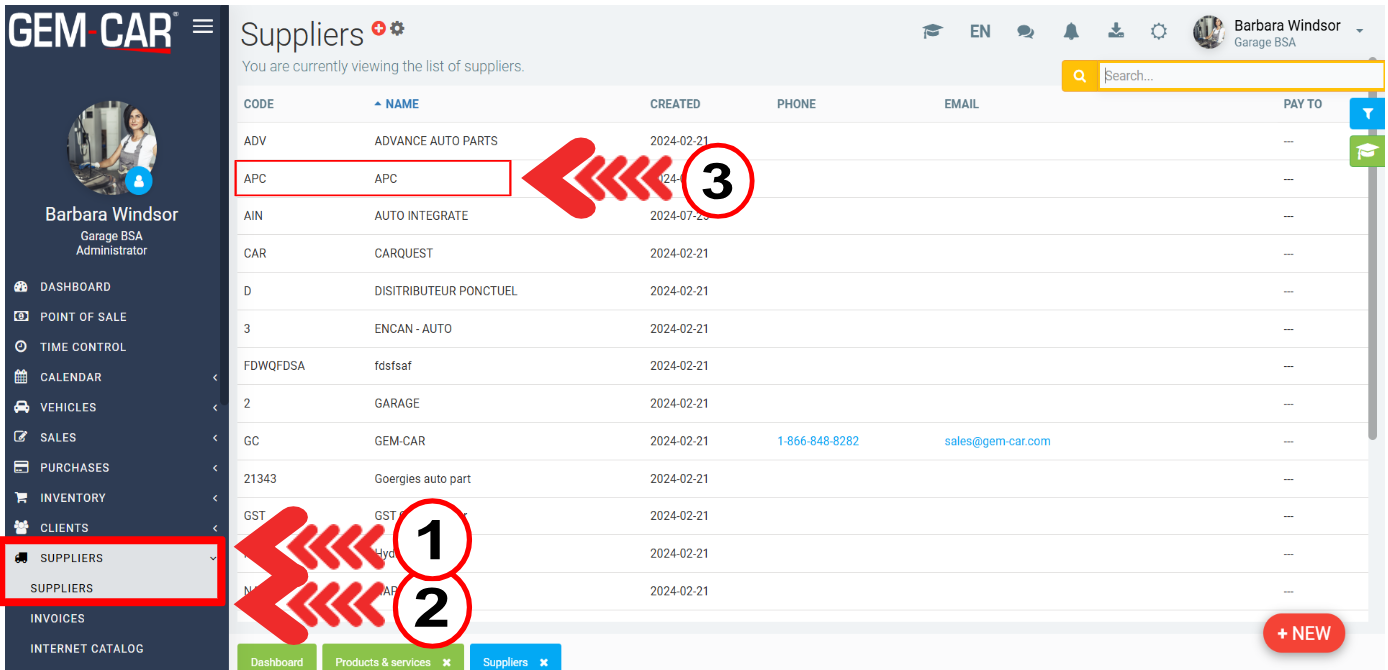Toggle the brightness theme icon in header

pos(1159,32)
